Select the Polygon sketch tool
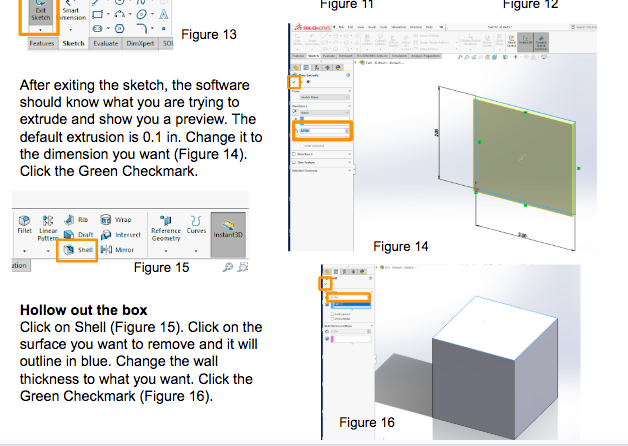Image resolution: width=628 pixels, height=446 pixels. [x=119, y=29]
